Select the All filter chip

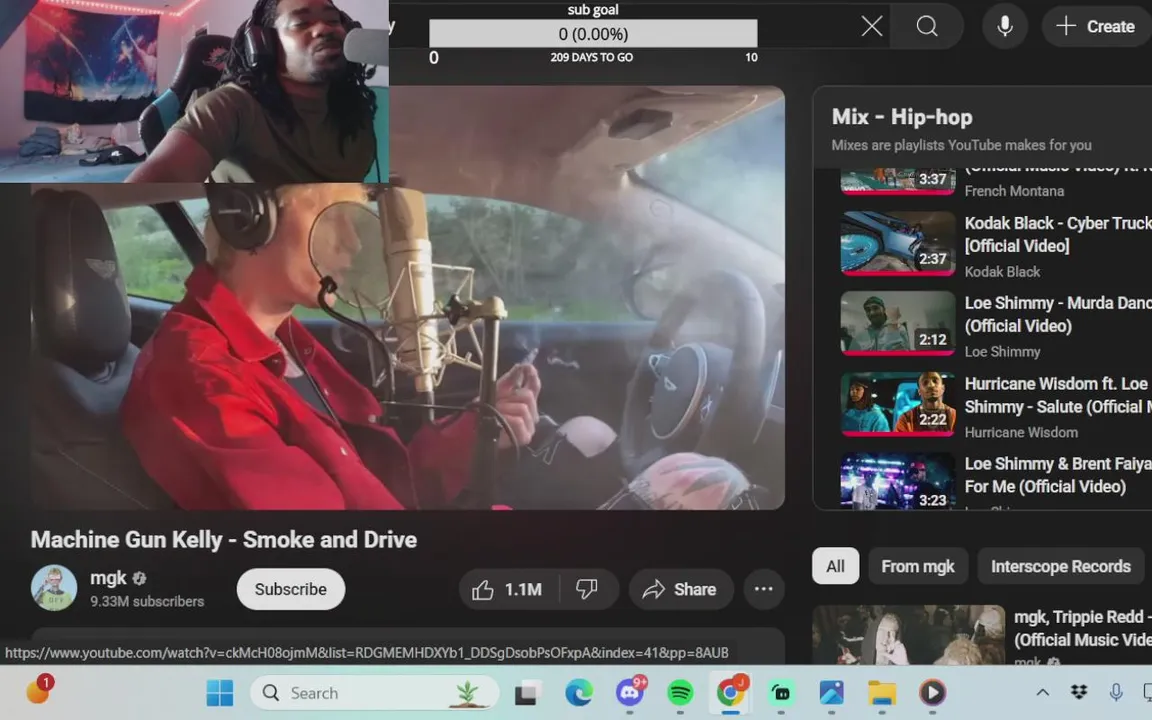click(x=835, y=566)
